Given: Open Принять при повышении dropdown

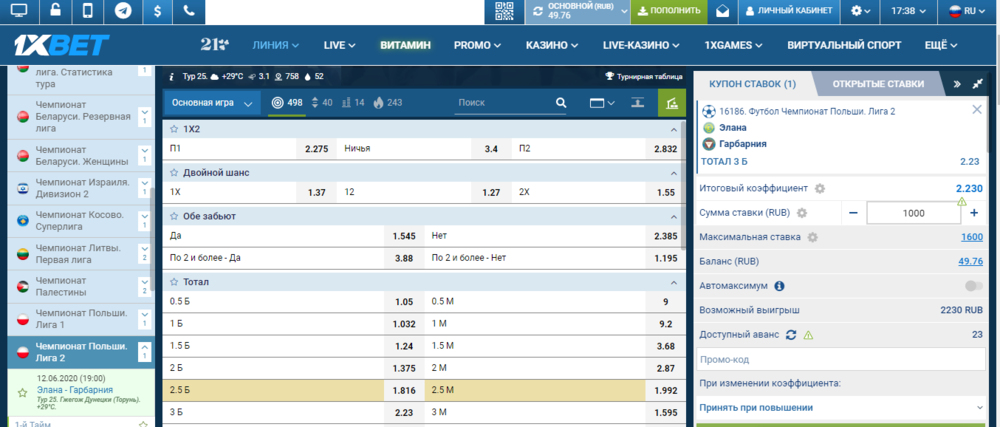Looking at the screenshot, I should (841, 407).
